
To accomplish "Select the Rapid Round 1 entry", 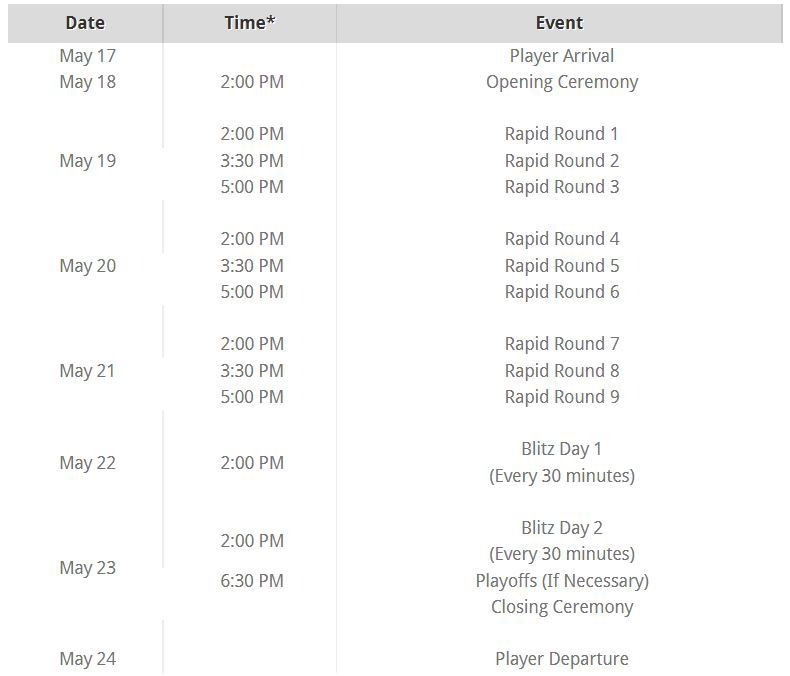I will pyautogui.click(x=562, y=134).
